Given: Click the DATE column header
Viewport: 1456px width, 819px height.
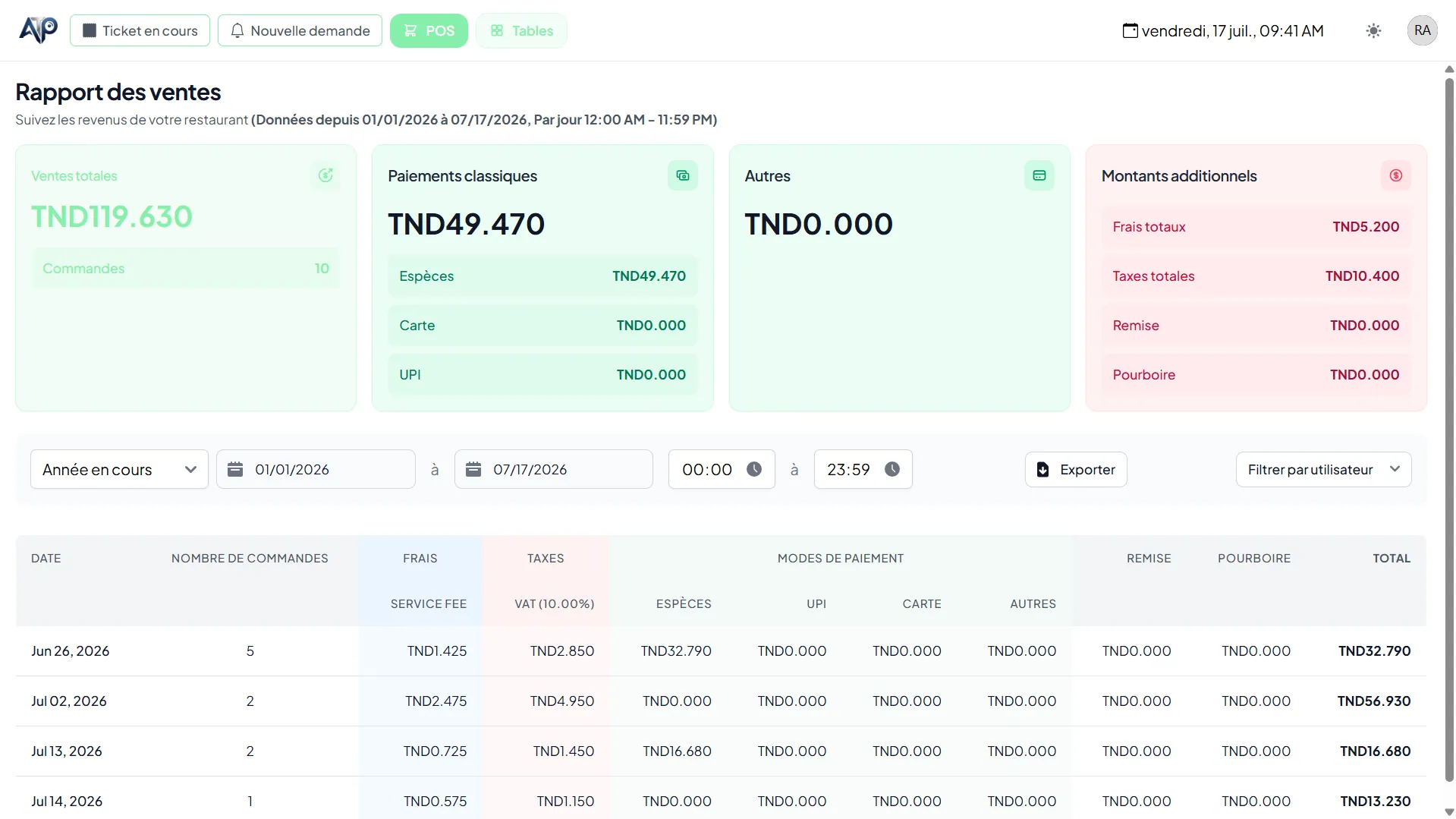Looking at the screenshot, I should [x=46, y=558].
